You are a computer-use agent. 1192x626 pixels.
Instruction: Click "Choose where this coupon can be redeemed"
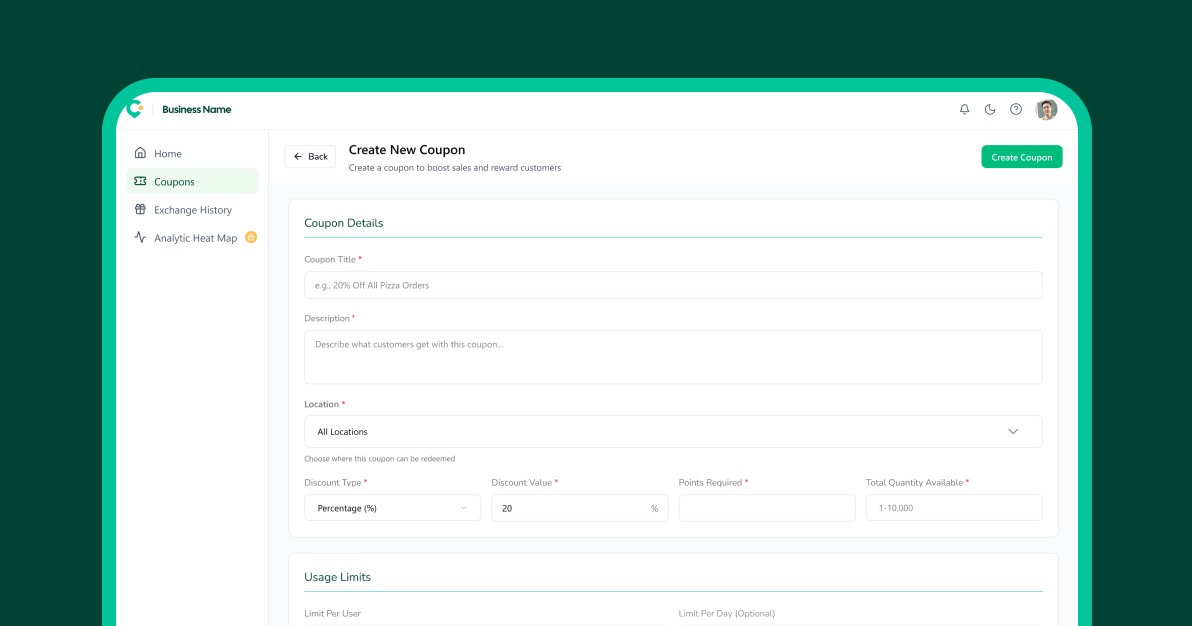point(379,459)
